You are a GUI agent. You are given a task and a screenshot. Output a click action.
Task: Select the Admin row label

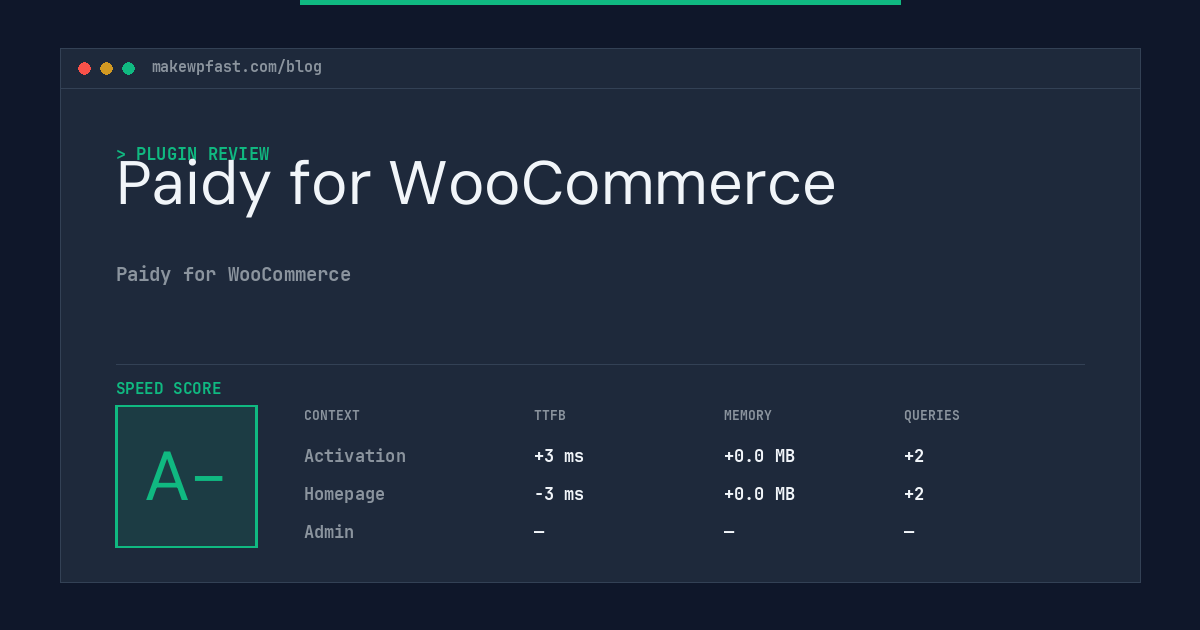pyautogui.click(x=329, y=532)
